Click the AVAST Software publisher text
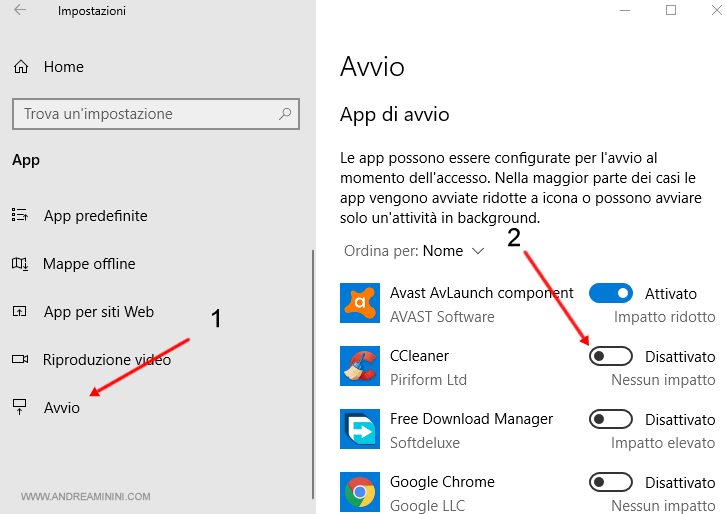The width and height of the screenshot is (726, 514). [442, 317]
